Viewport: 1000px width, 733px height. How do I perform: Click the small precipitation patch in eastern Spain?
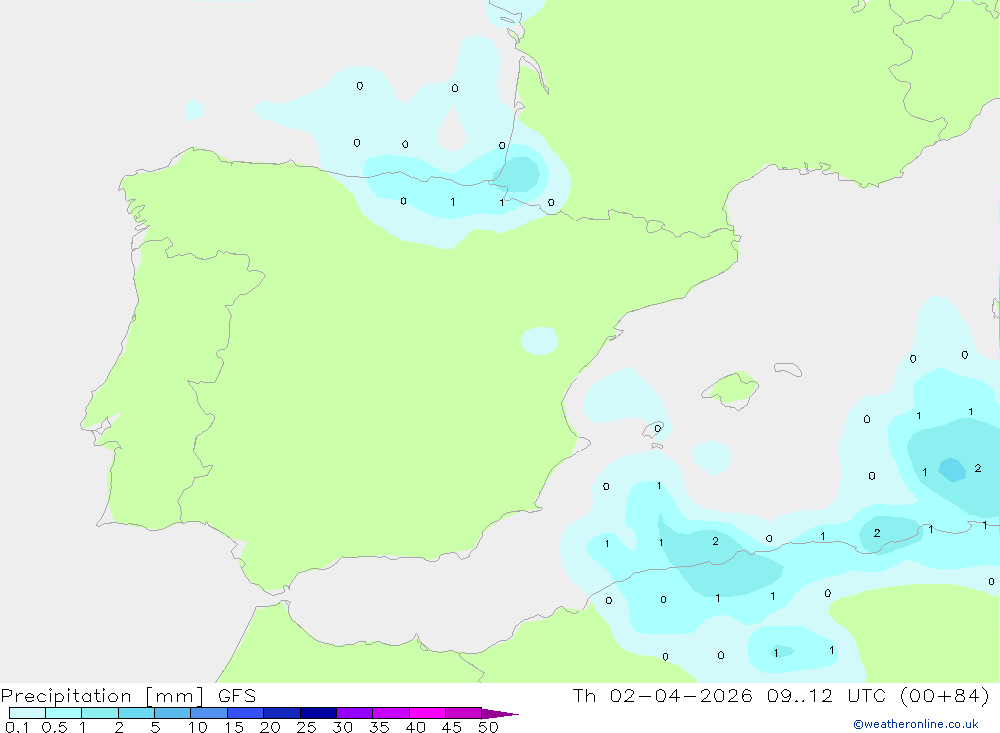coord(540,341)
